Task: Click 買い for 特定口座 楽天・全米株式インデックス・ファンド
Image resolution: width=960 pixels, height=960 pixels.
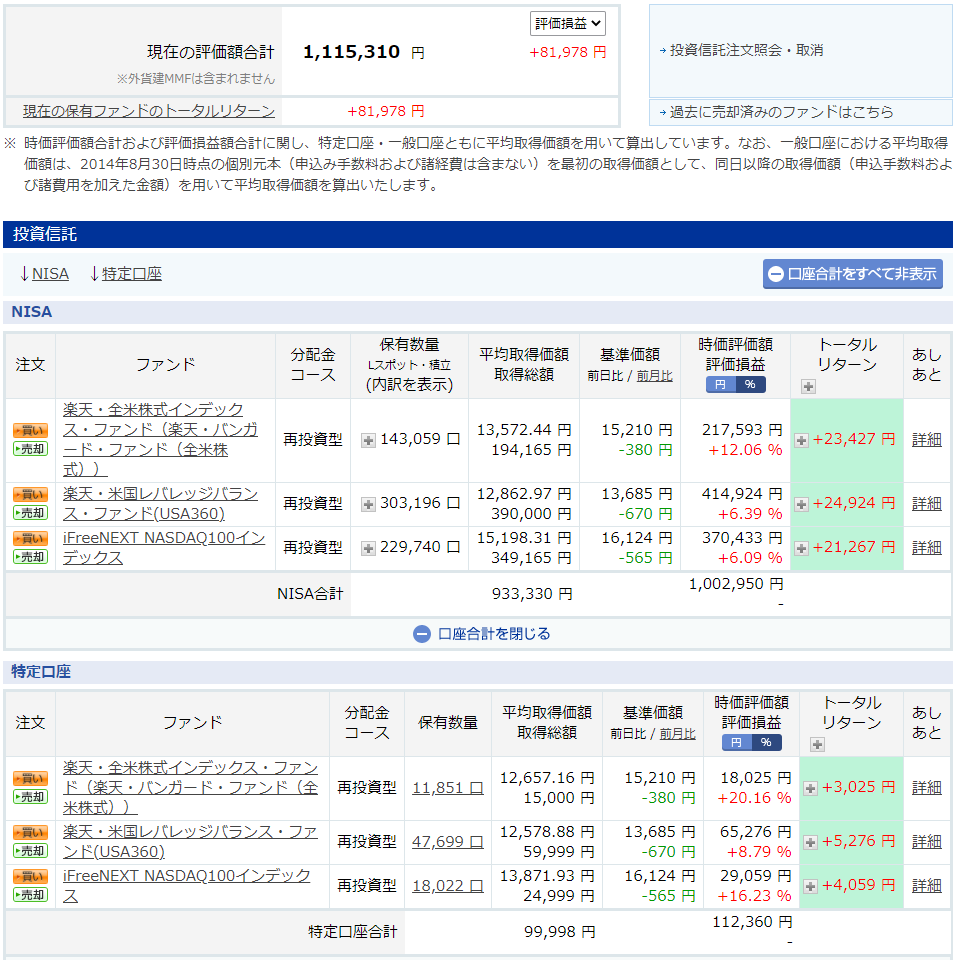Action: tap(31, 779)
